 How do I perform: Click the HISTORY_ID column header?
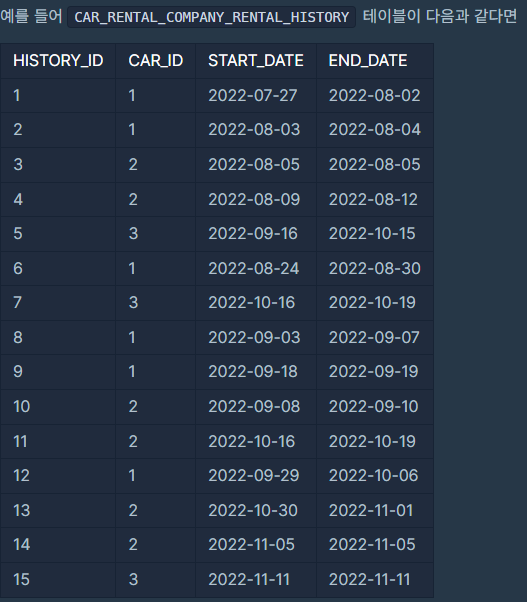pos(58,61)
